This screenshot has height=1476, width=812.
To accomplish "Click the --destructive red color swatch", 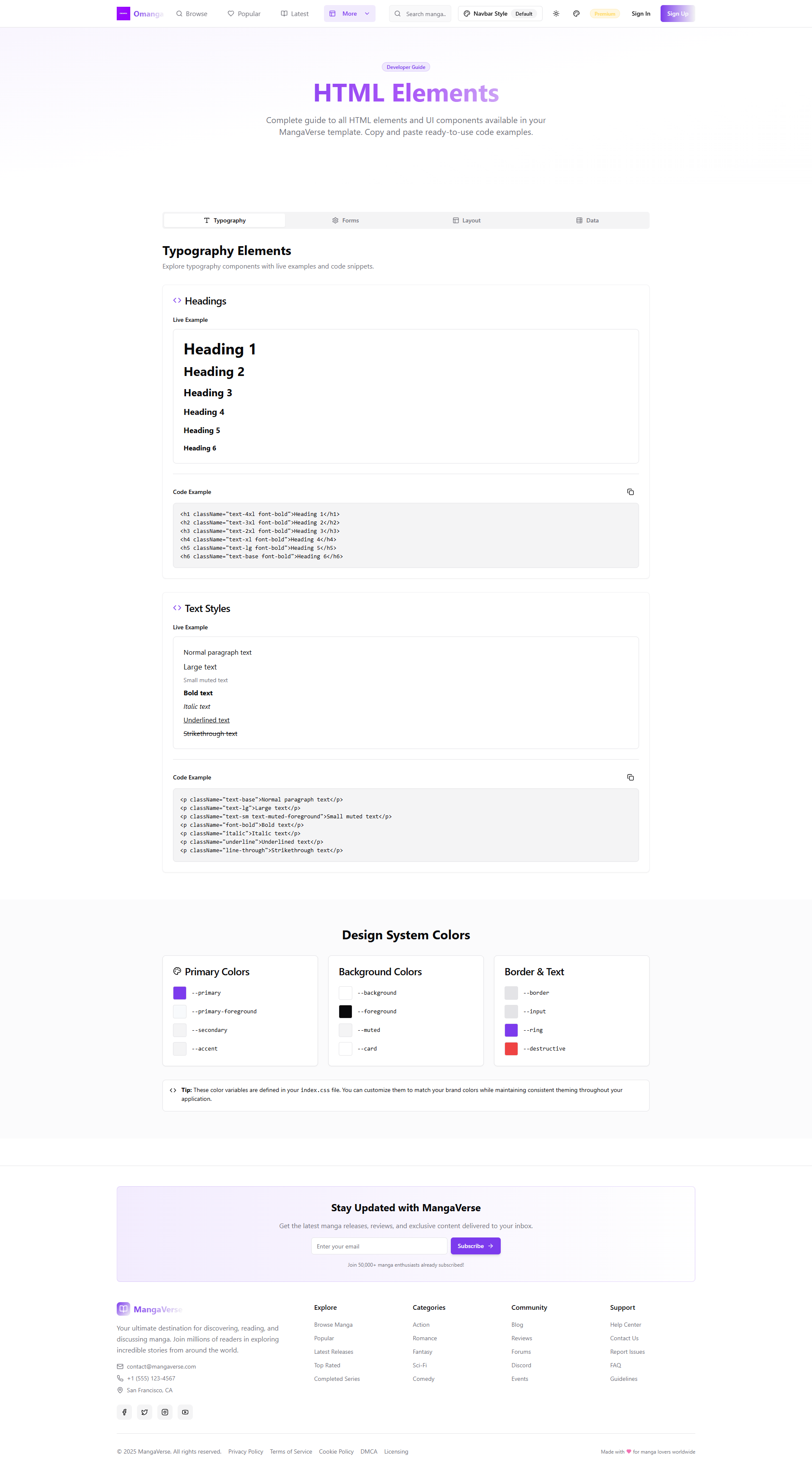I will (x=511, y=1048).
